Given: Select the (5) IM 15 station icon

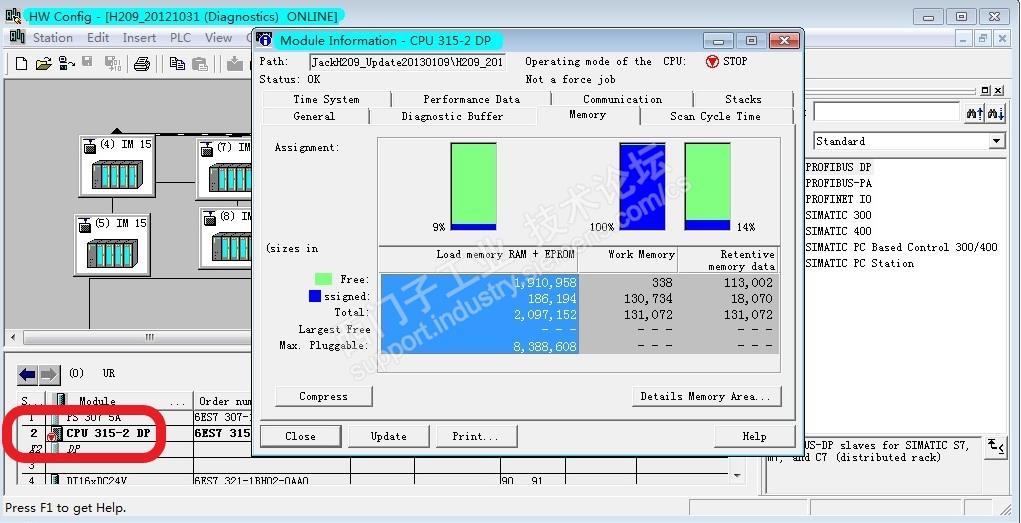Looking at the screenshot, I should pyautogui.click(x=113, y=244).
